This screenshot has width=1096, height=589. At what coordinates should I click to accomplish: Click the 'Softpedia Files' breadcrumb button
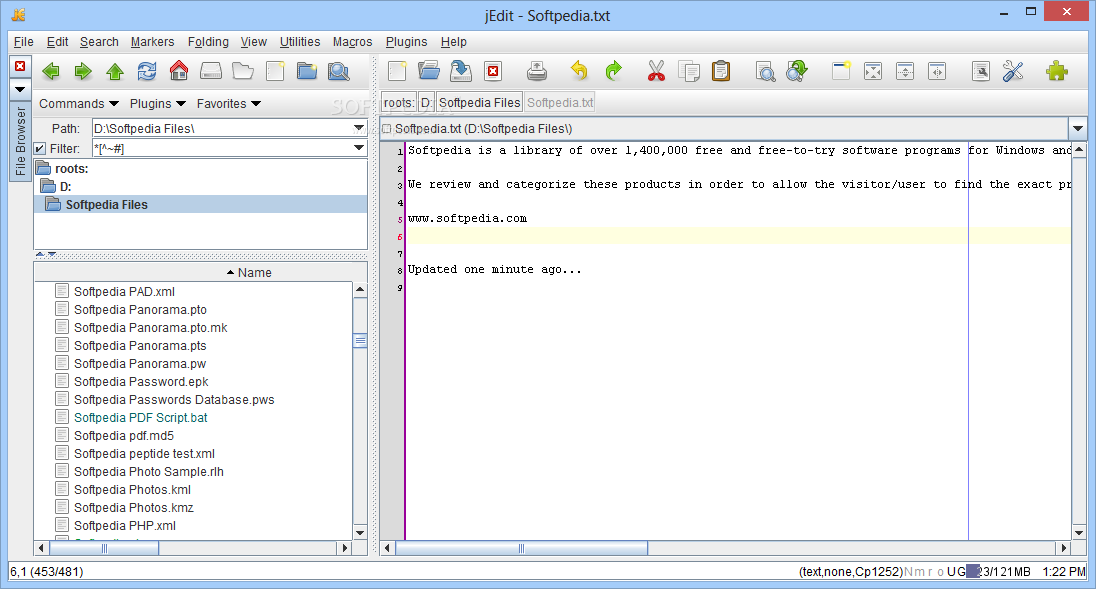coord(480,103)
